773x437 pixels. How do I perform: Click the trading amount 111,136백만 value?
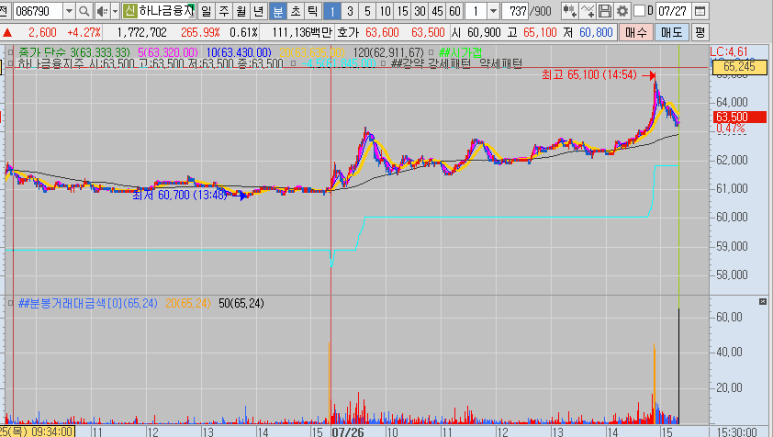pos(302,33)
